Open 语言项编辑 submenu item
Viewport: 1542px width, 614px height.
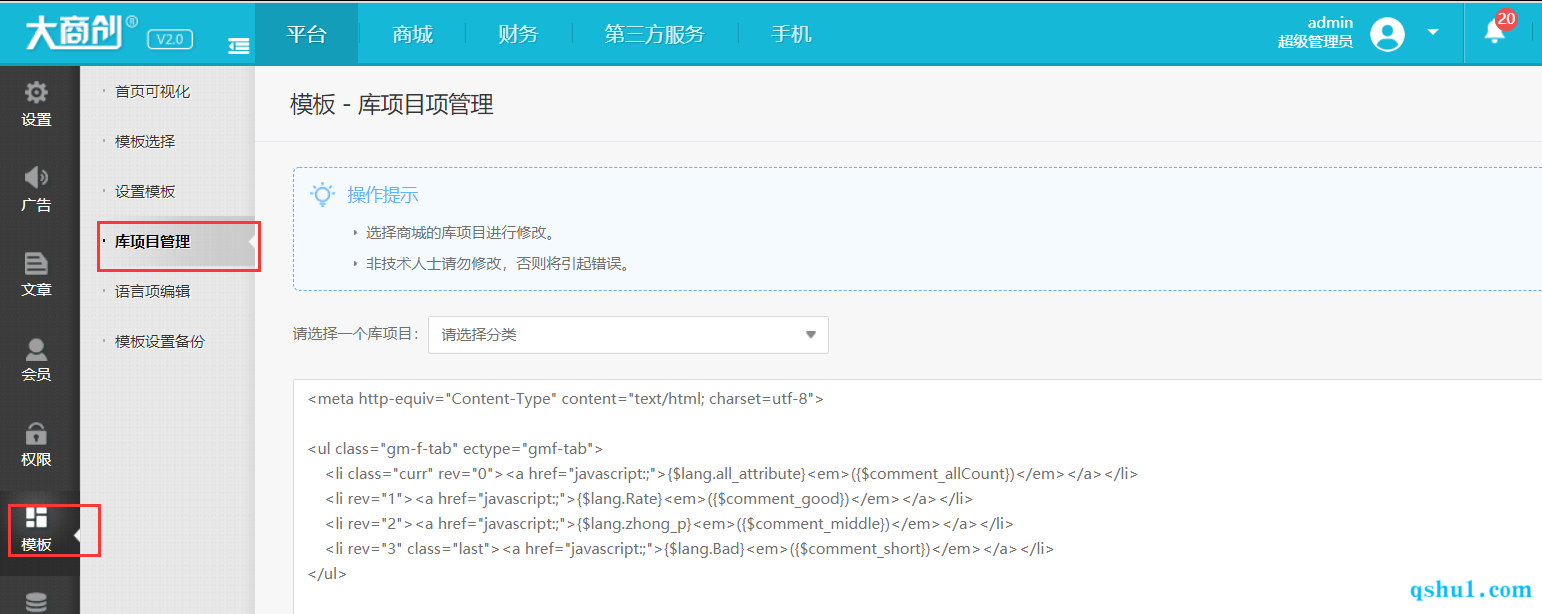[152, 291]
